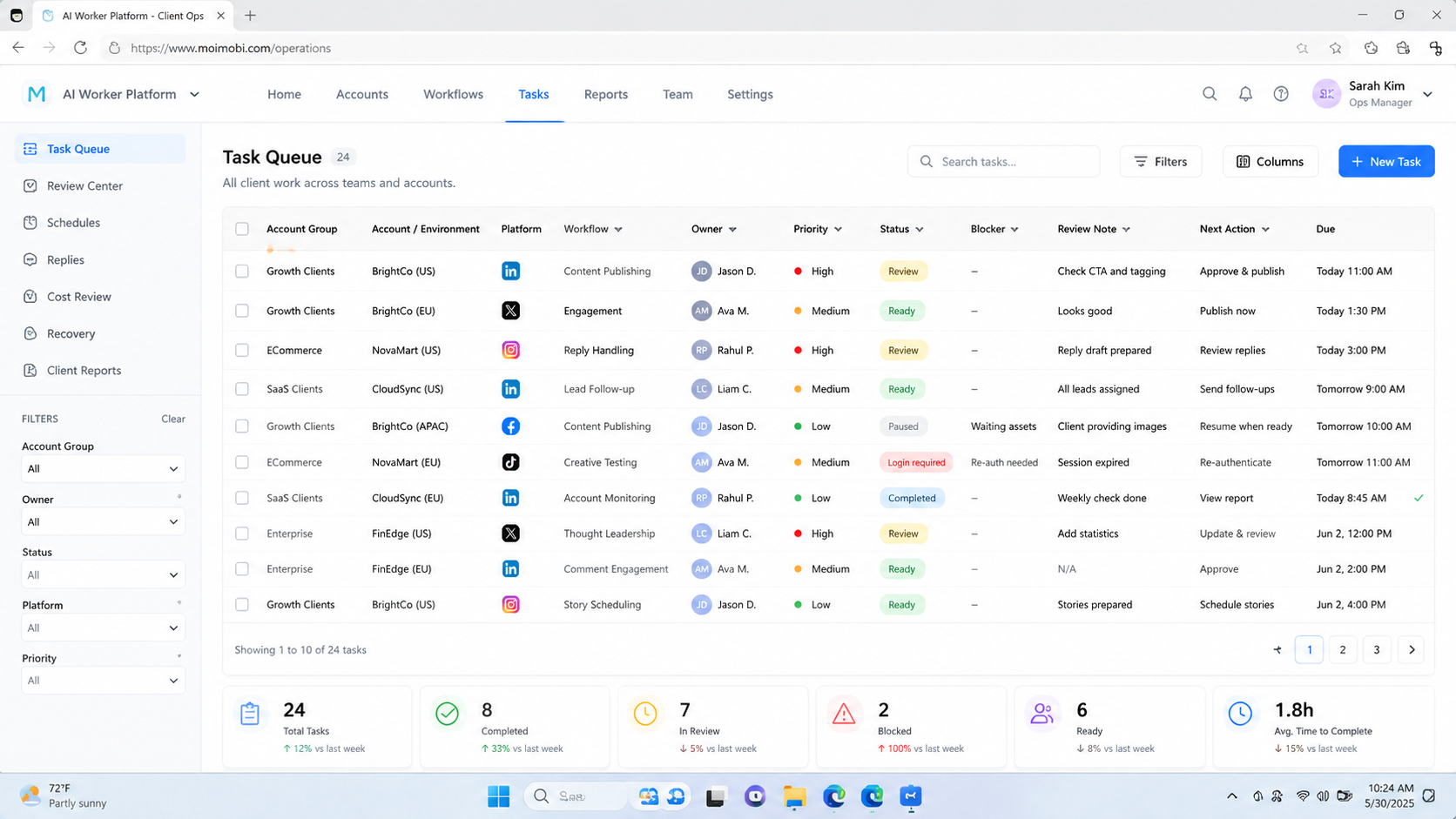Sort by the Workflow column header
The height and width of the screenshot is (819, 1456).
592,229
